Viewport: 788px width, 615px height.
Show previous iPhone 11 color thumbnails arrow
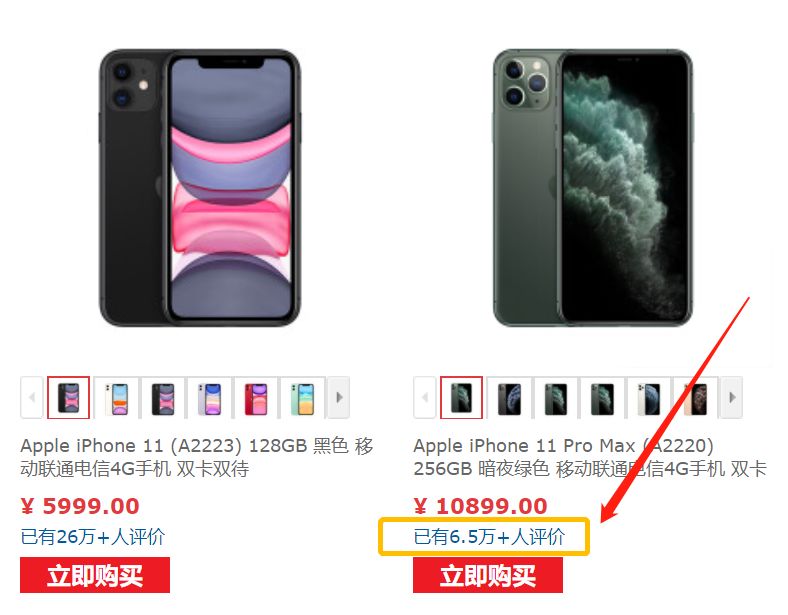(x=31, y=397)
